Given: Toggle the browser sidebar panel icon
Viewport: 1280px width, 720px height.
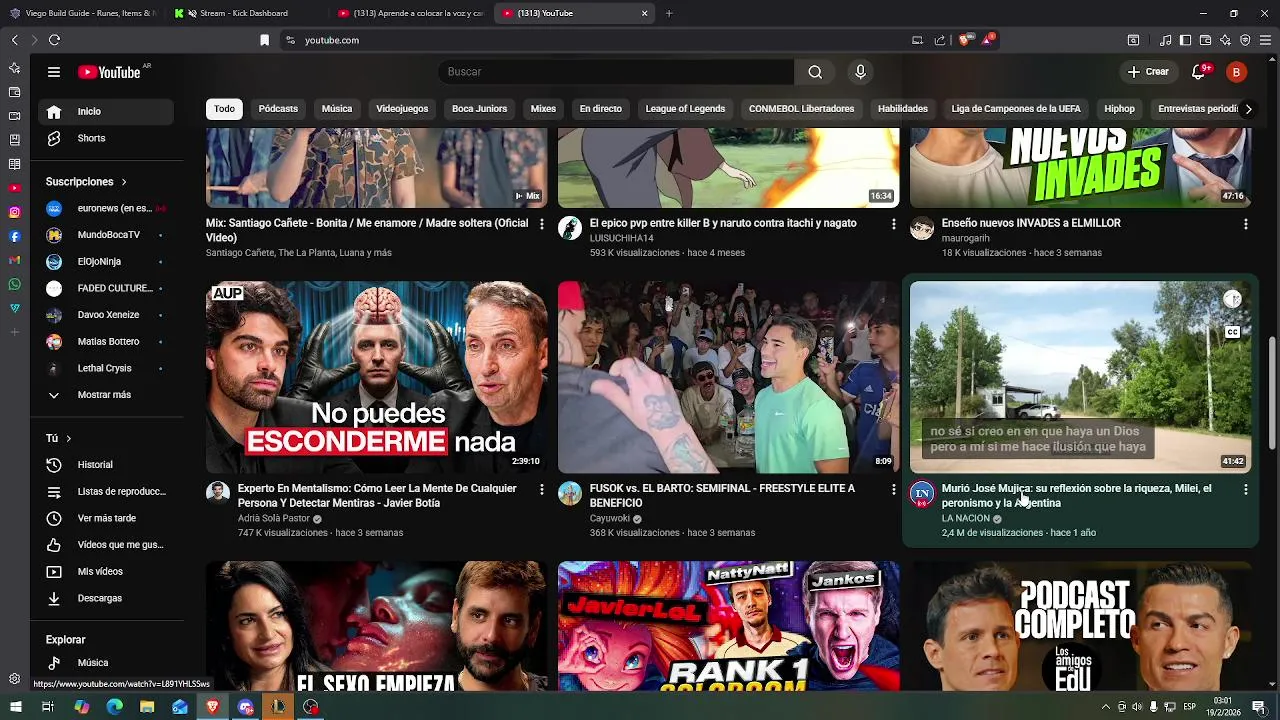Looking at the screenshot, I should (x=1185, y=40).
